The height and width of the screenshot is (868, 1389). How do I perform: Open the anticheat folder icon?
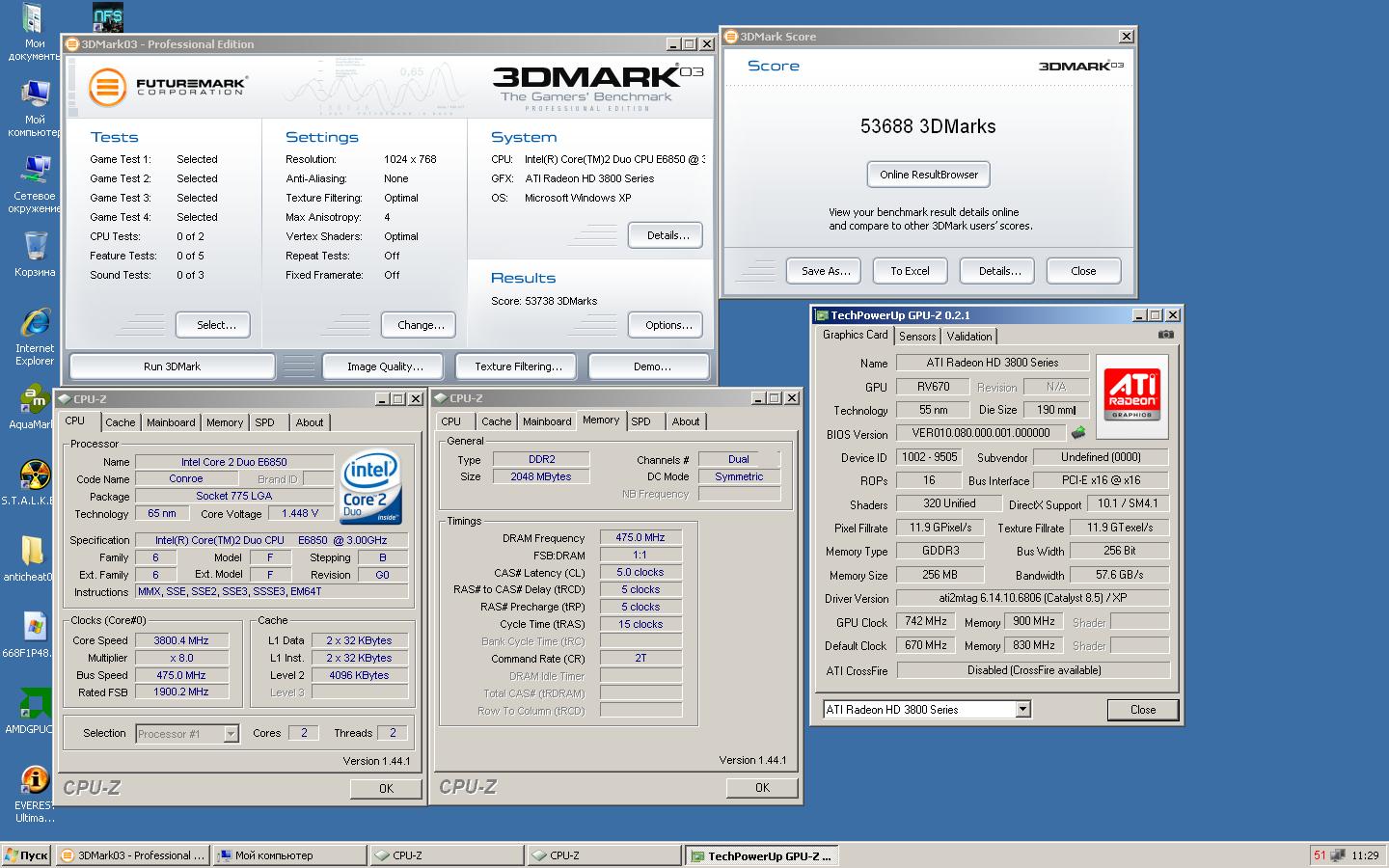33,558
